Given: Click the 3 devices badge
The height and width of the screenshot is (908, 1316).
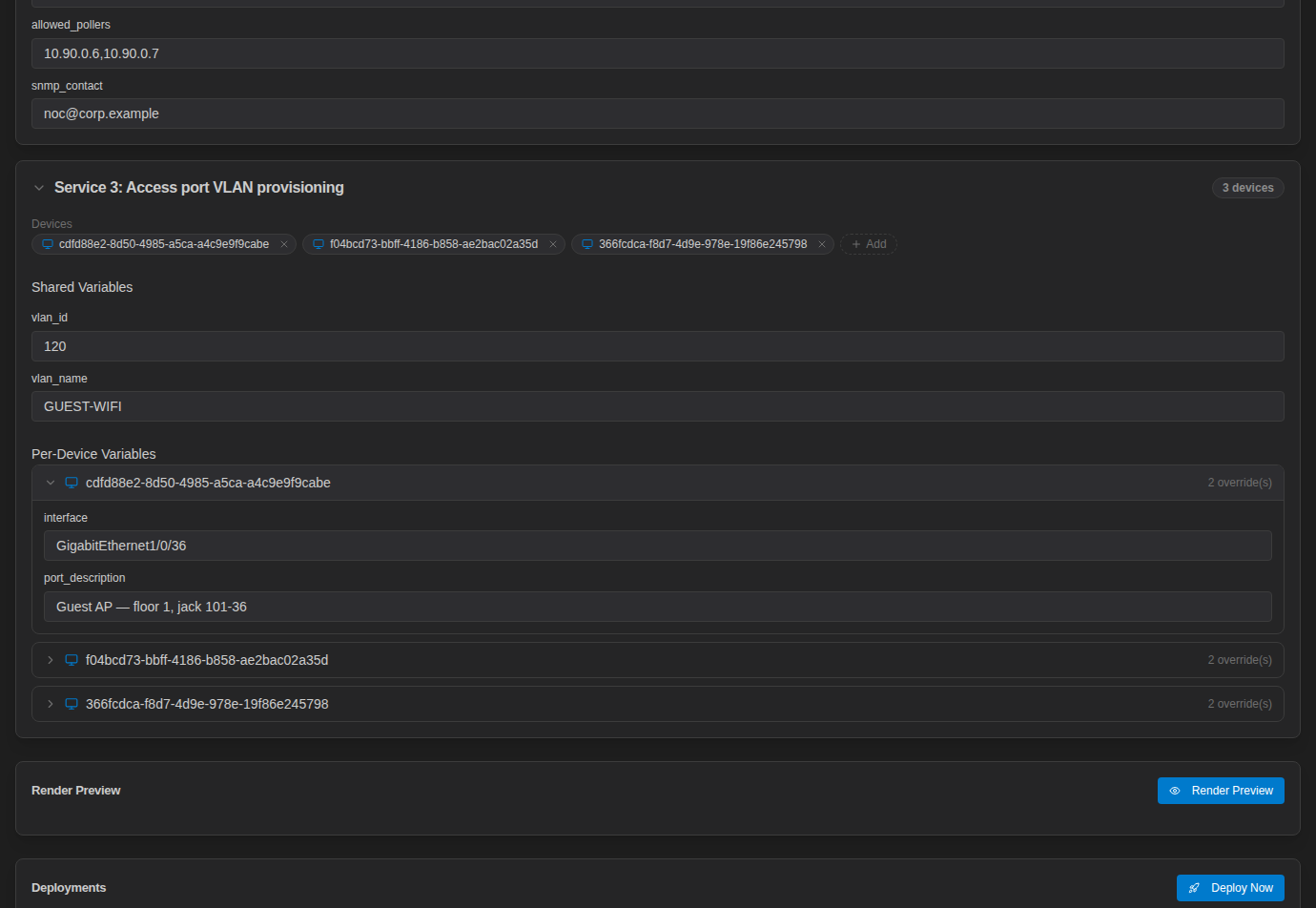Looking at the screenshot, I should 1247,188.
